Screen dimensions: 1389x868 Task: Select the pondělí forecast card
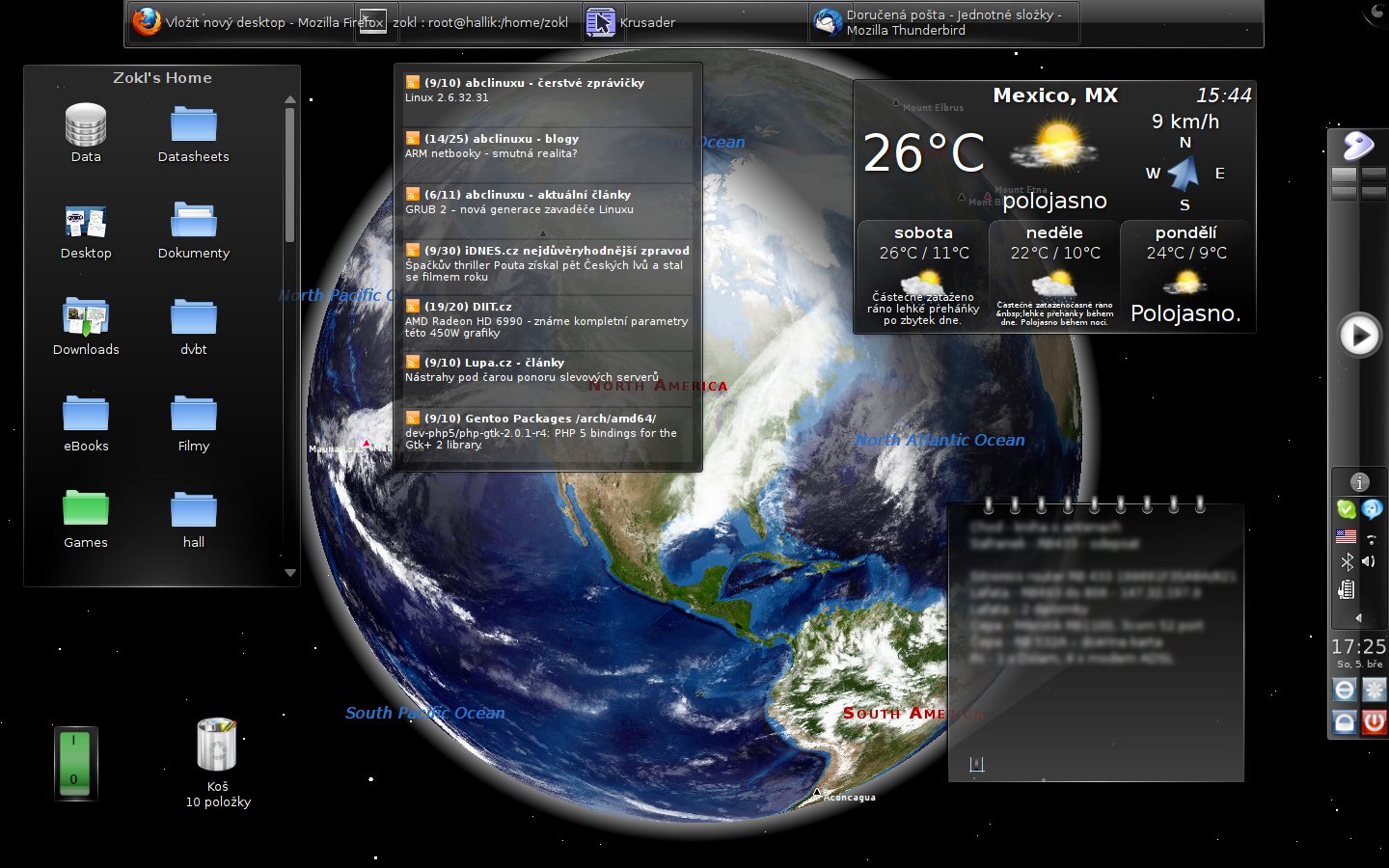click(1185, 275)
